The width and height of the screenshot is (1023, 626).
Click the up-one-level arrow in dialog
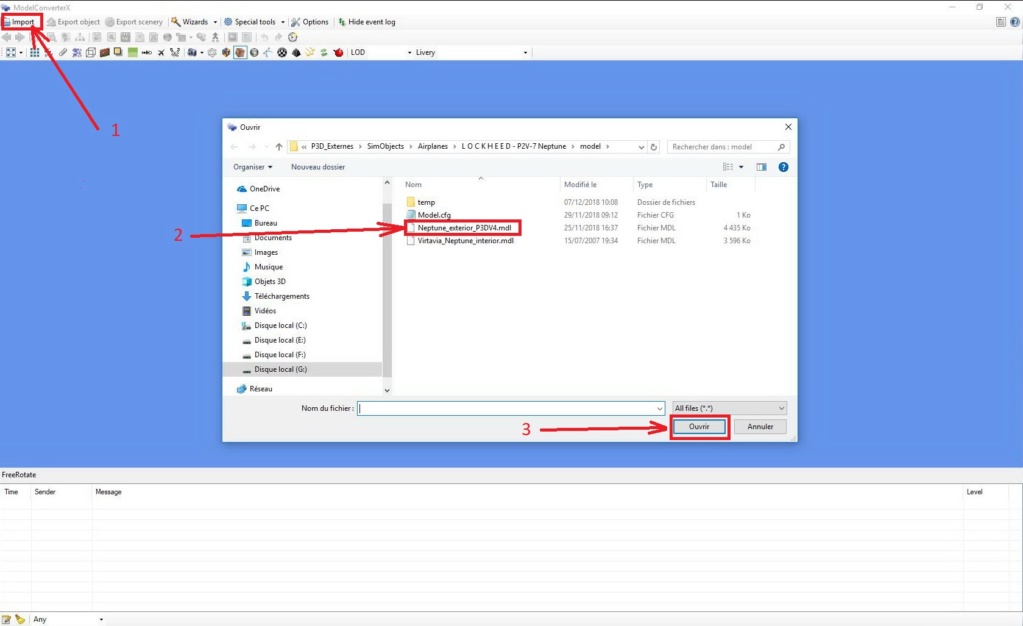click(279, 147)
